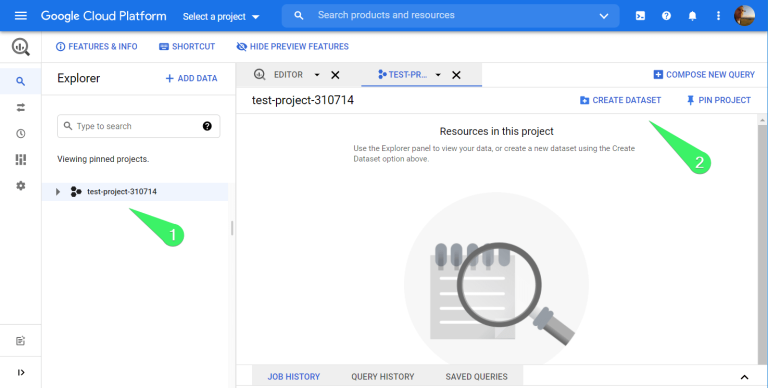Viewport: 768px width, 388px height.
Task: Open Scheduled queries clock icon
Action: click(21, 133)
